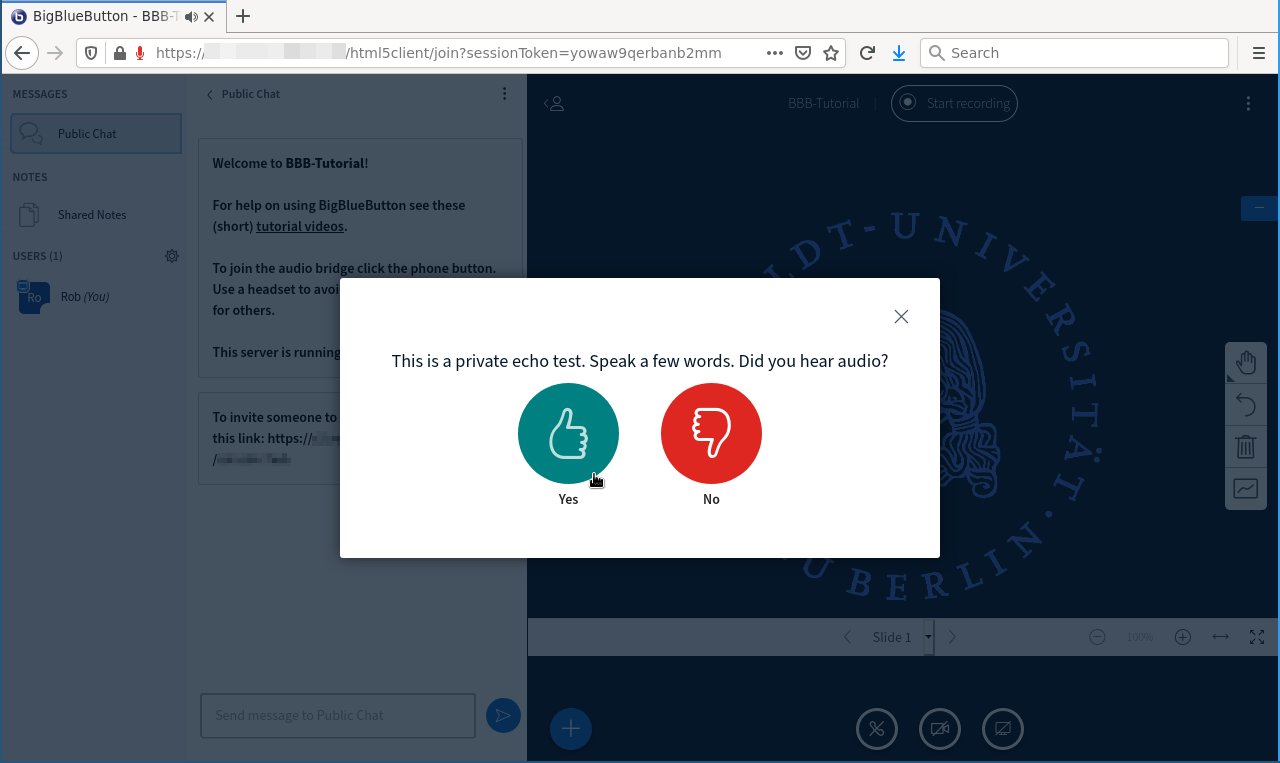Viewport: 1280px width, 763px height.
Task: Open the Firefox hamburger menu
Action: tap(1259, 53)
